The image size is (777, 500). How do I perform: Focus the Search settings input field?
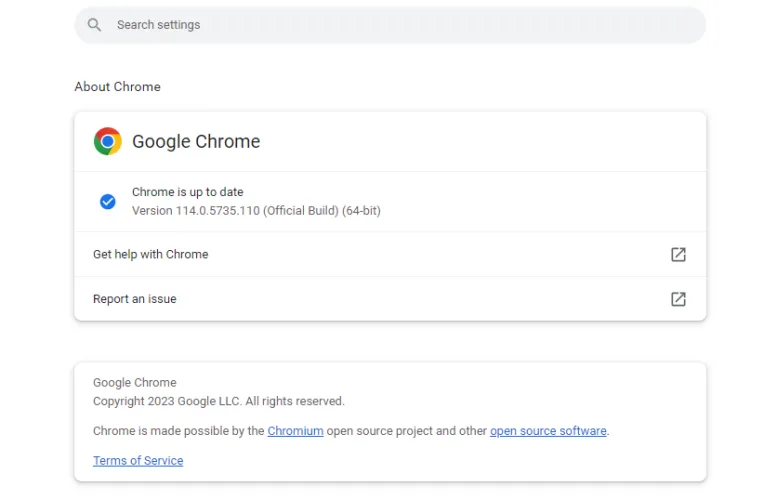(x=400, y=25)
